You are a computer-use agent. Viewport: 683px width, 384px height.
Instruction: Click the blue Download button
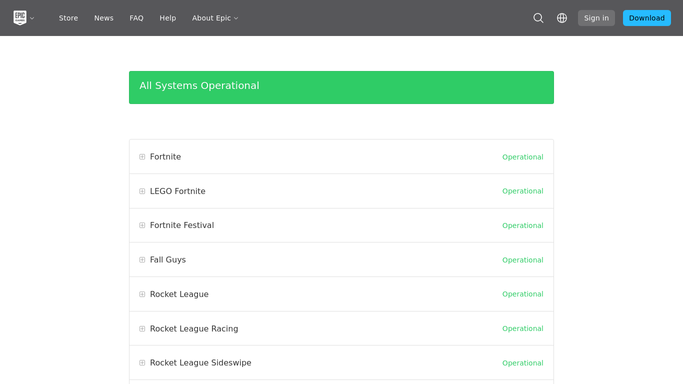point(647,18)
